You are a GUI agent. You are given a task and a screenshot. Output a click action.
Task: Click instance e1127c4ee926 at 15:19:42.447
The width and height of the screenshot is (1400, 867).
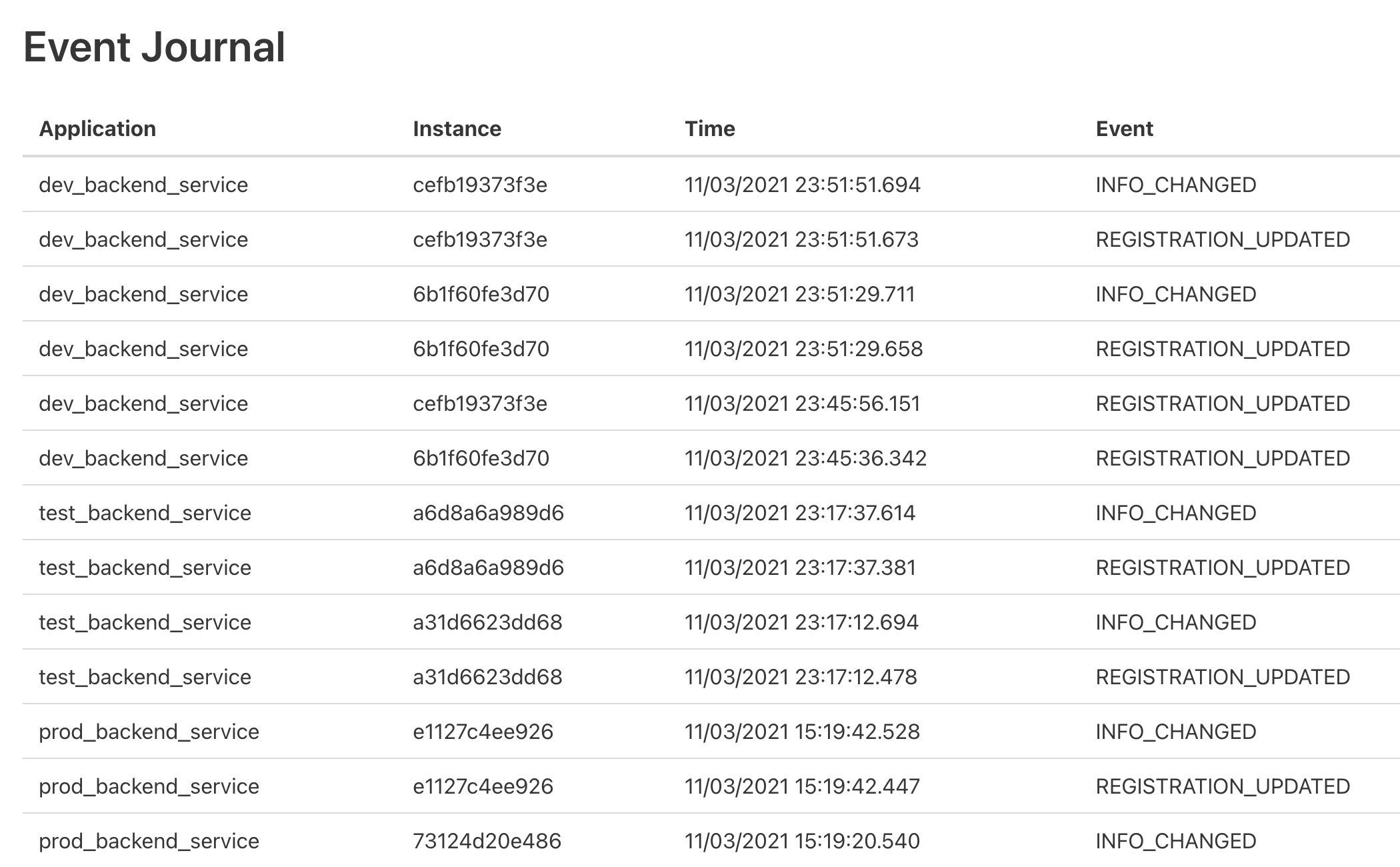point(483,786)
